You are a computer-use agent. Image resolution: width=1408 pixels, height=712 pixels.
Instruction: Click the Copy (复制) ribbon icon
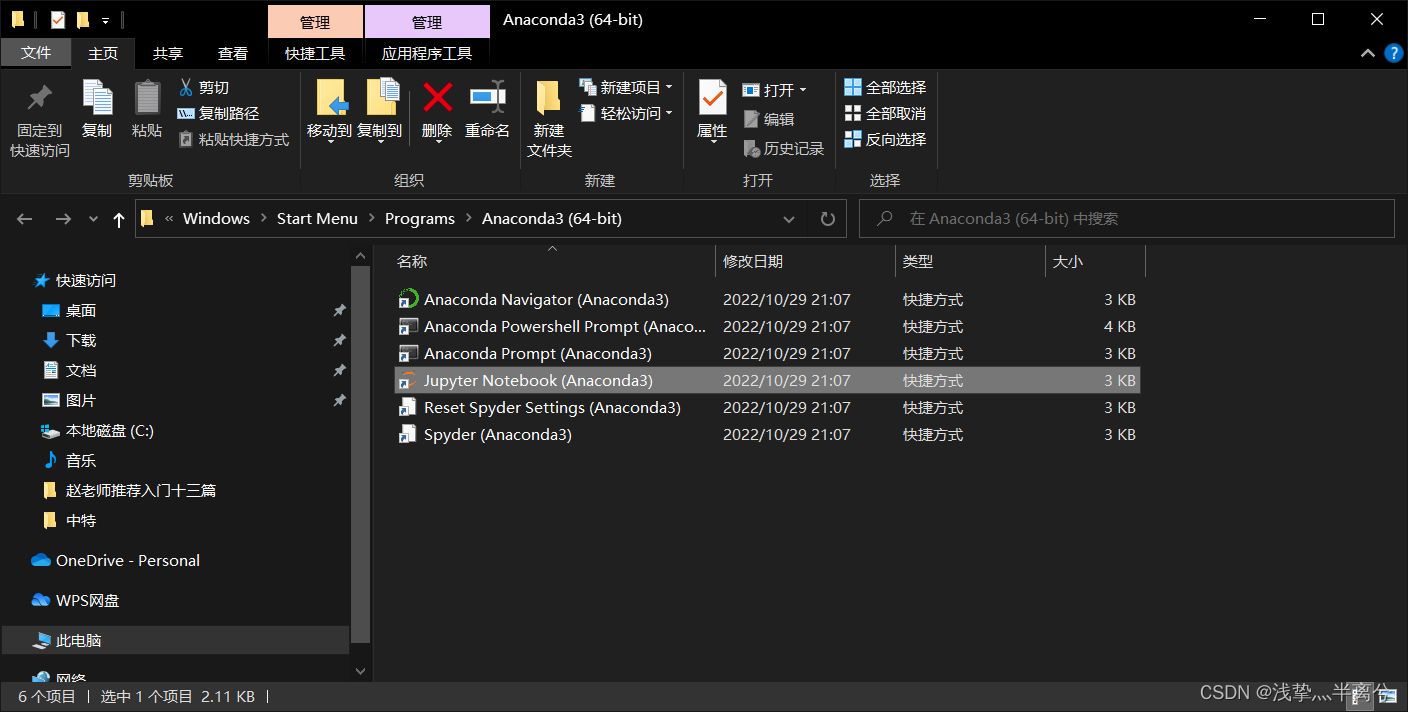click(97, 98)
